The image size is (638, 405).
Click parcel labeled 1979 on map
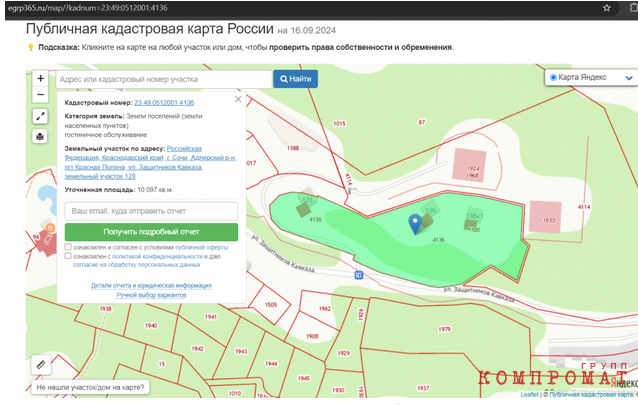(x=444, y=329)
